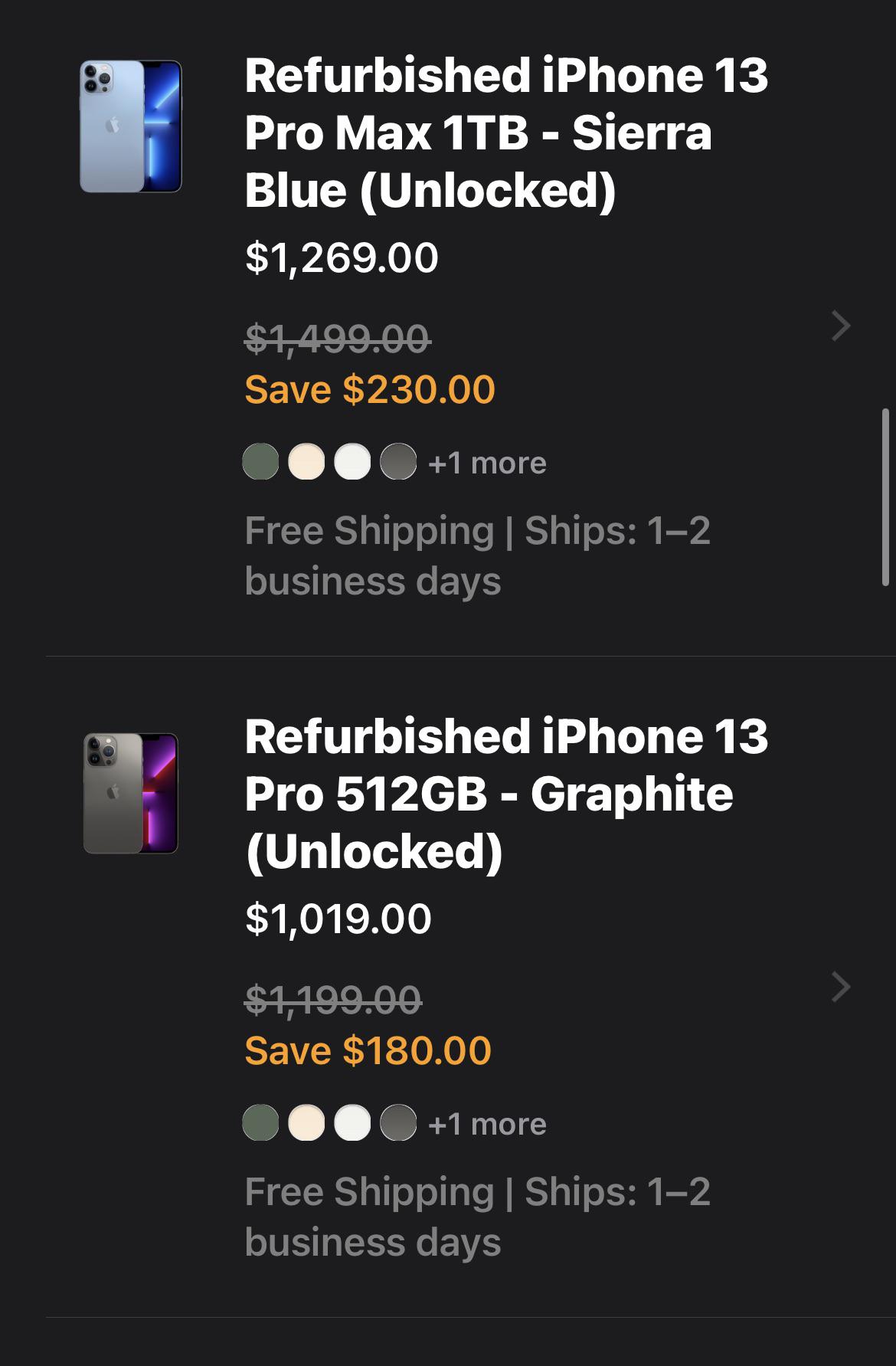Tap the Refurbished iPhone 13 Pro Max 1TB title
The height and width of the screenshot is (1366, 896).
(x=505, y=133)
